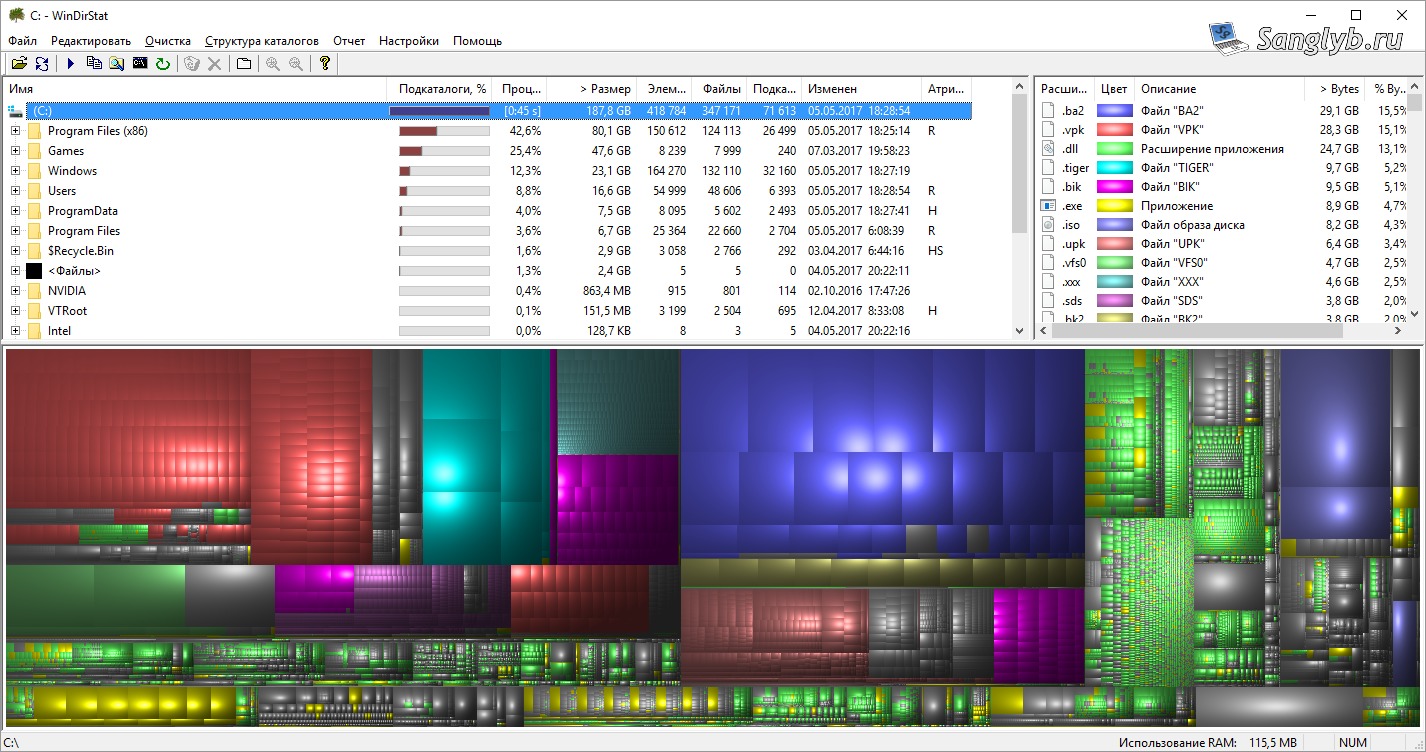Click the Zoom Out magnifier icon

point(296,64)
